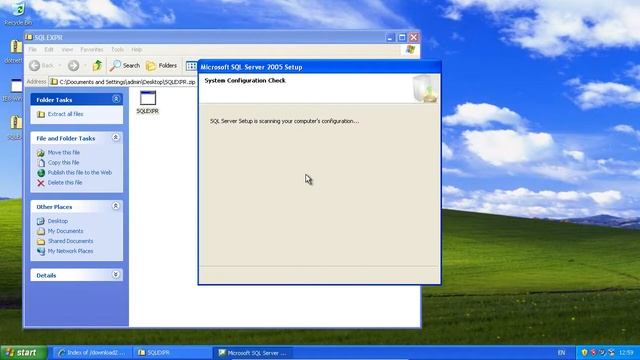
Task: Click the Extract all files icon
Action: [41, 114]
